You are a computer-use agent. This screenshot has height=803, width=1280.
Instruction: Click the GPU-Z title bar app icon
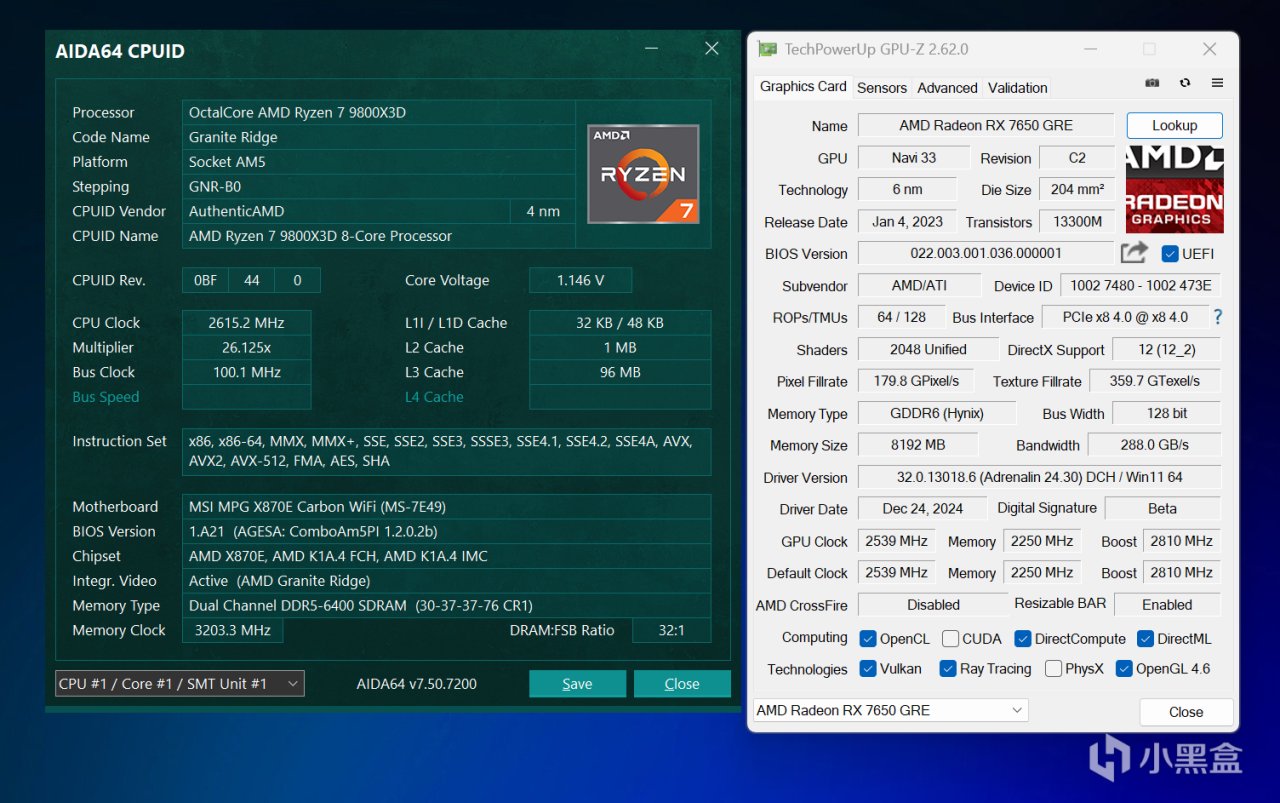coord(767,49)
